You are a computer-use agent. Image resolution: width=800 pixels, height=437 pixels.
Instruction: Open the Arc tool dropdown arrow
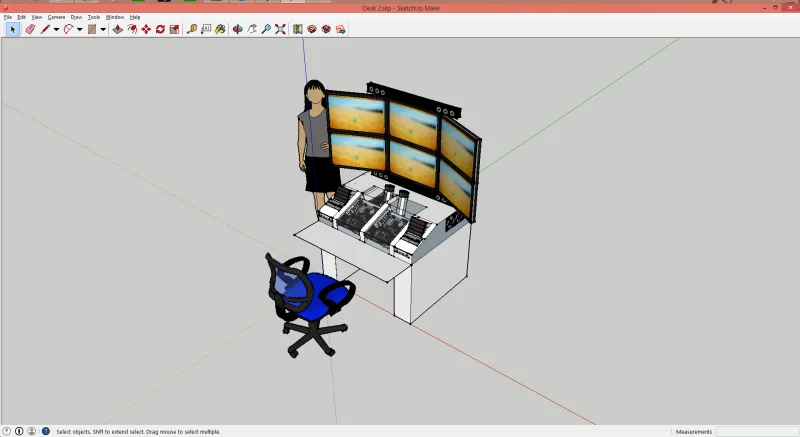click(80, 30)
